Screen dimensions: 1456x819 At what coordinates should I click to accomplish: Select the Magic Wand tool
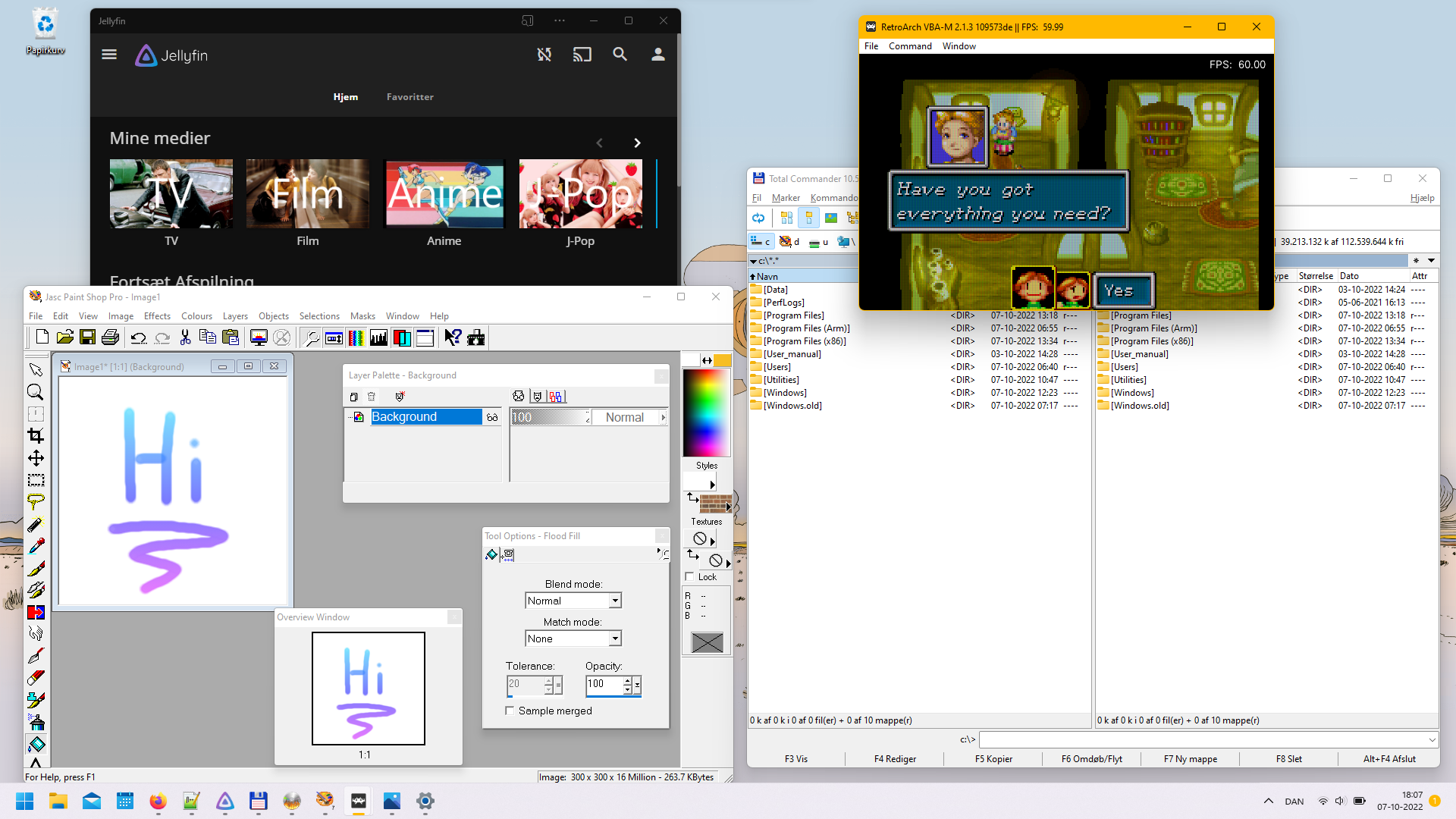[x=36, y=524]
